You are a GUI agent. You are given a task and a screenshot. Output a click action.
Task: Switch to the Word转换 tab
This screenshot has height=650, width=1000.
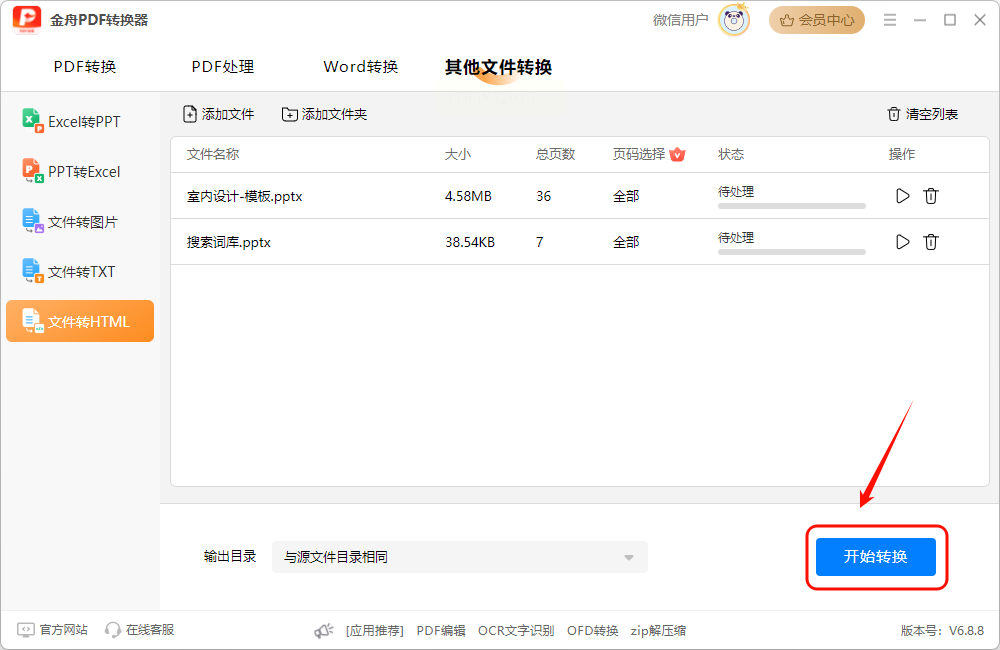coord(360,67)
